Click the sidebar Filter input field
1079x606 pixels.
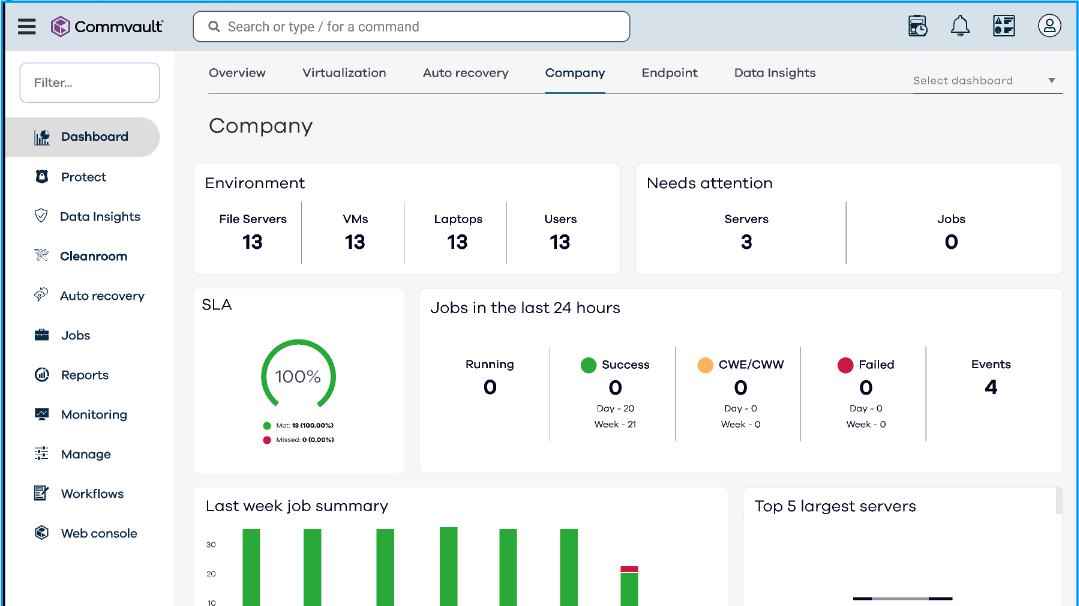click(90, 83)
